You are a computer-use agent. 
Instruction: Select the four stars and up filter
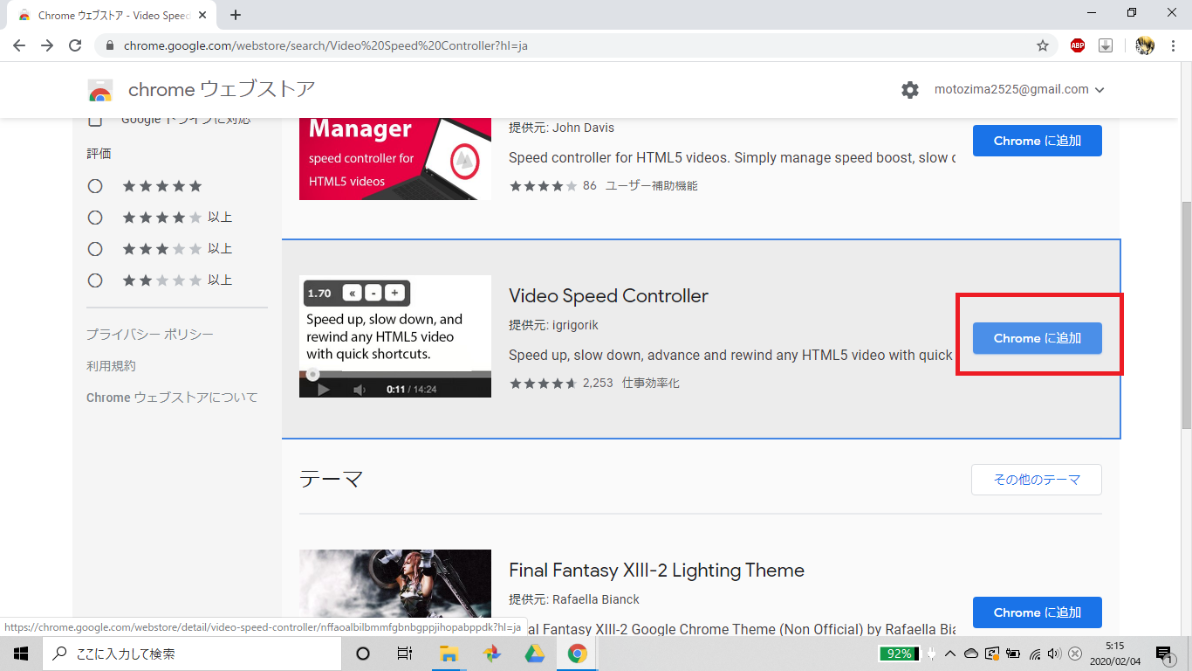pos(95,218)
